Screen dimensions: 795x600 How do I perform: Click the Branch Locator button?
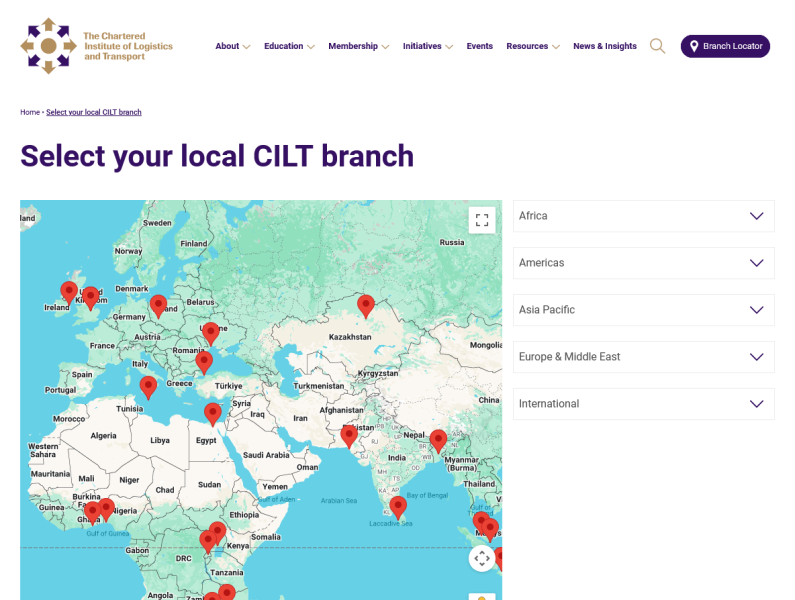pos(725,46)
